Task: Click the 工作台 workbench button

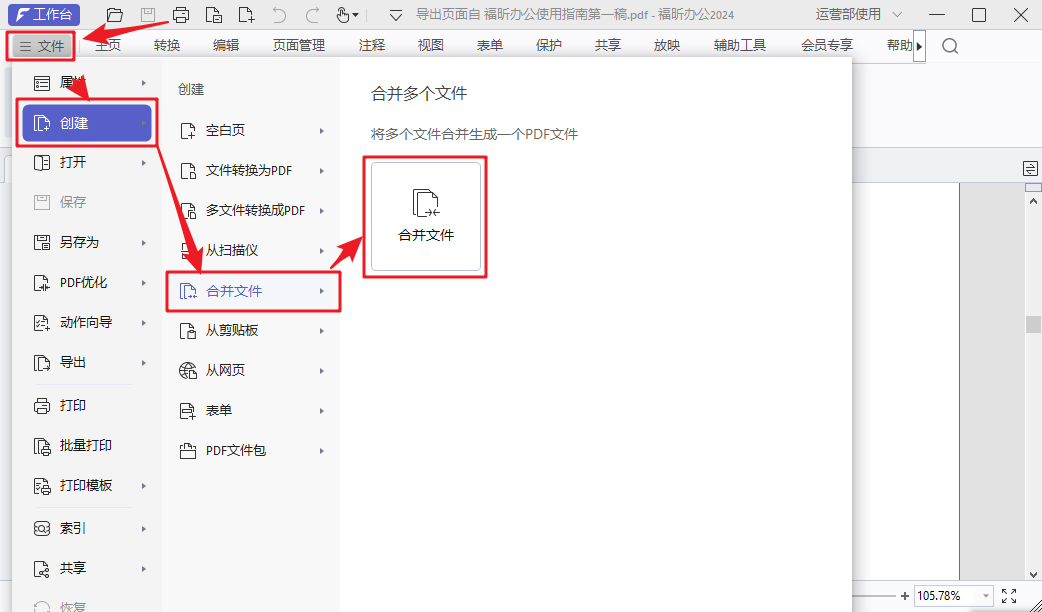Action: click(44, 15)
